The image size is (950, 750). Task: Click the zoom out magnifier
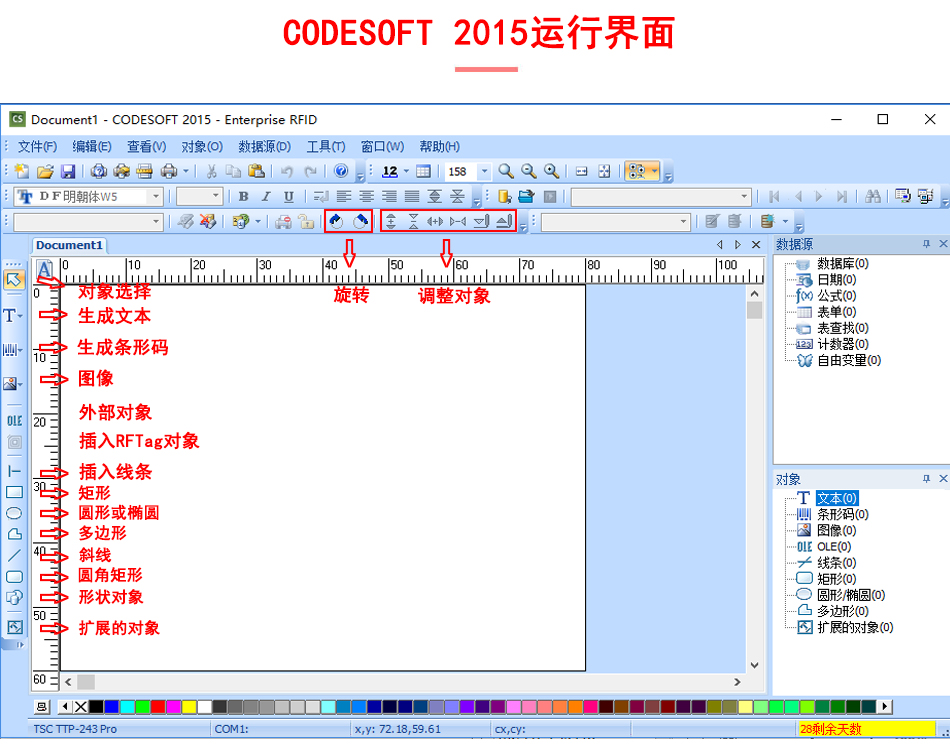(529, 171)
